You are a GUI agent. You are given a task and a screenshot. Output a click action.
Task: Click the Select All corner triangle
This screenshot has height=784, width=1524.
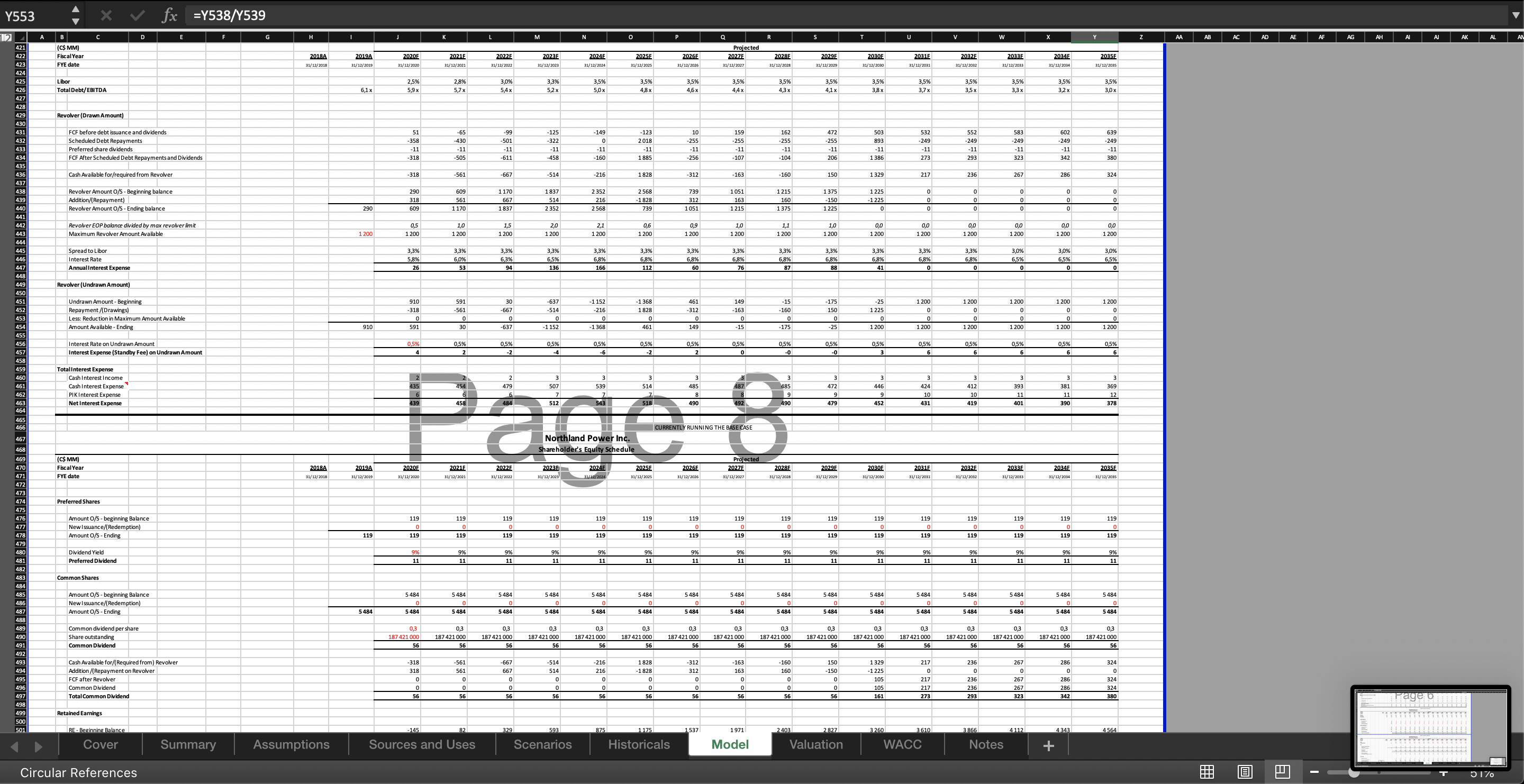21,37
